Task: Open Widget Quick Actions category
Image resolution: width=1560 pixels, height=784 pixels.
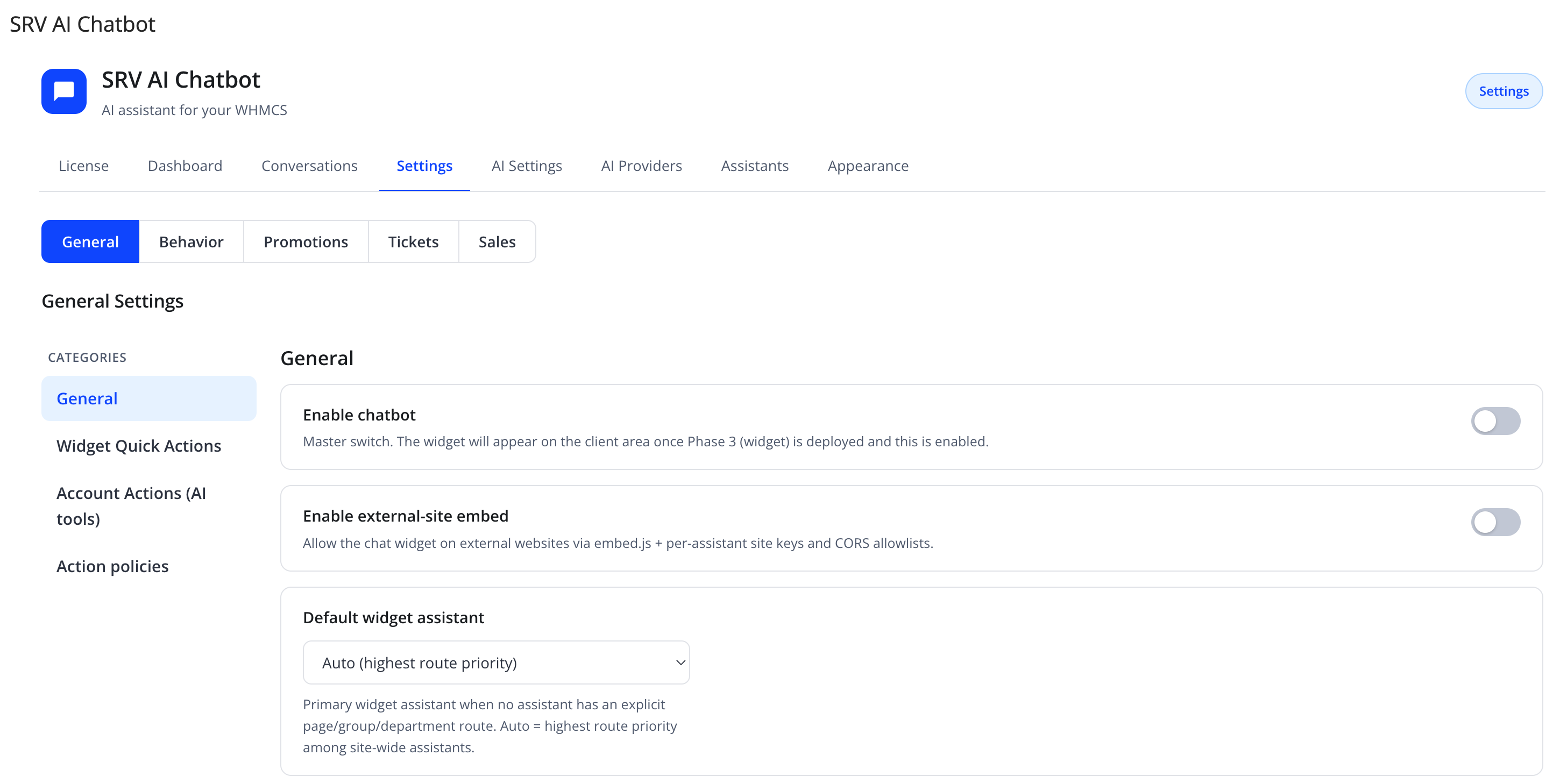Action: (x=149, y=446)
